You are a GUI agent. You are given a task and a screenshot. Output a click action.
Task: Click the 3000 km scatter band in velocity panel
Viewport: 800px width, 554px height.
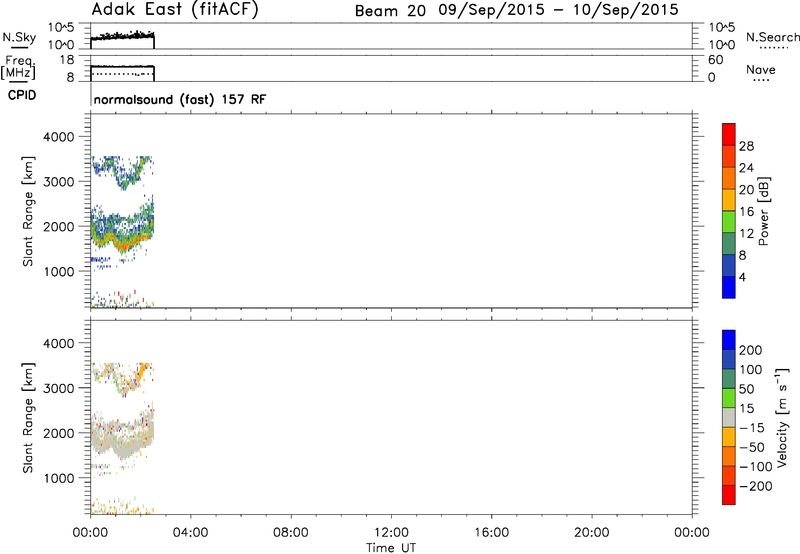coord(122,379)
